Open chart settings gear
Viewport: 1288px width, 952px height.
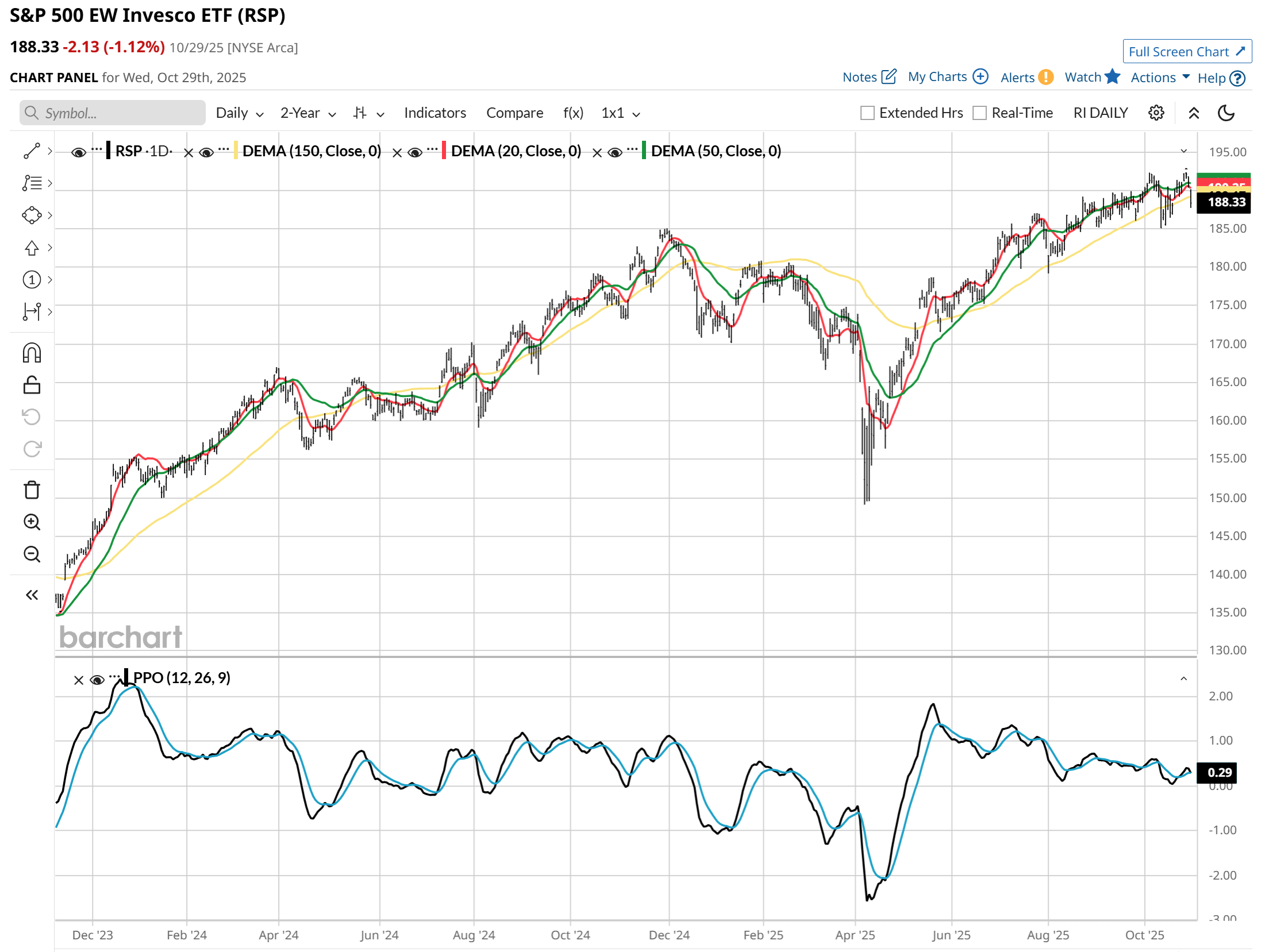(x=1156, y=113)
